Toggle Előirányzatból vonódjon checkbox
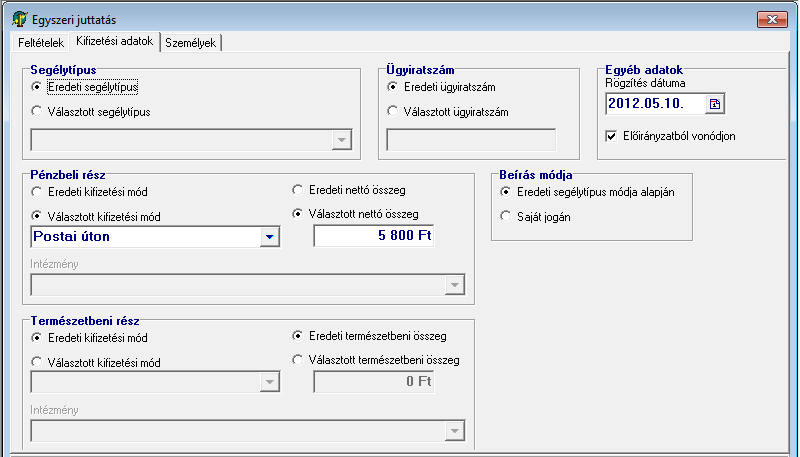Image resolution: width=800 pixels, height=457 pixels. 611,136
